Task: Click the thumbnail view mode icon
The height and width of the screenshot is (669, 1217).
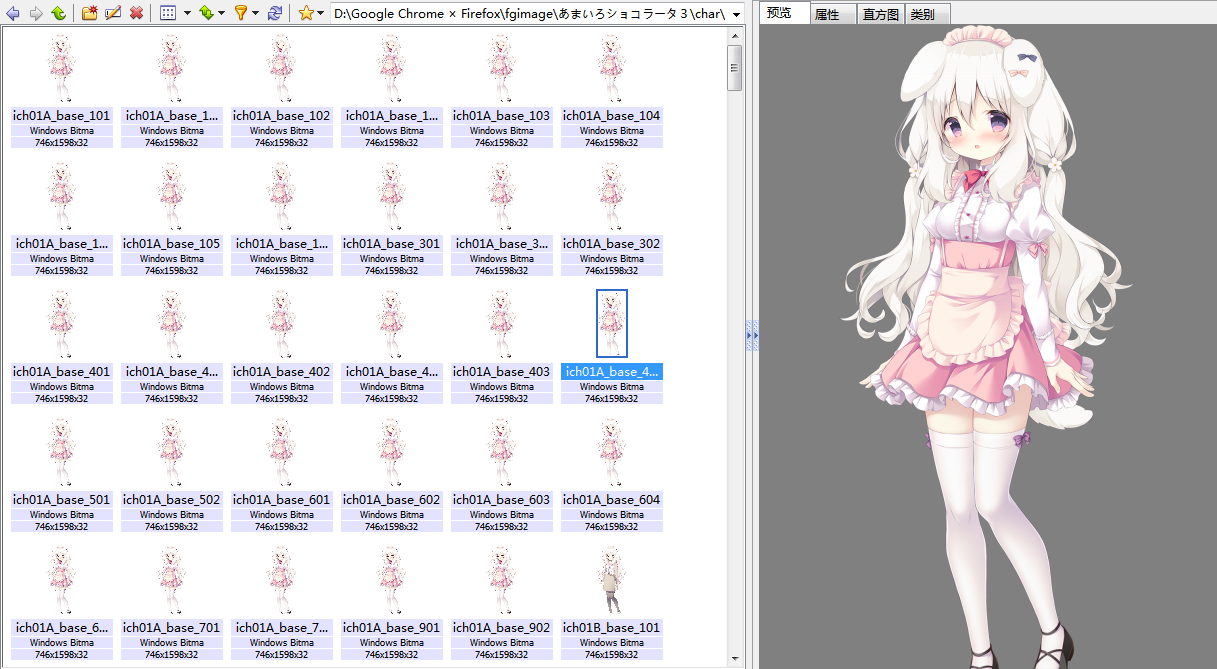Action: (168, 13)
